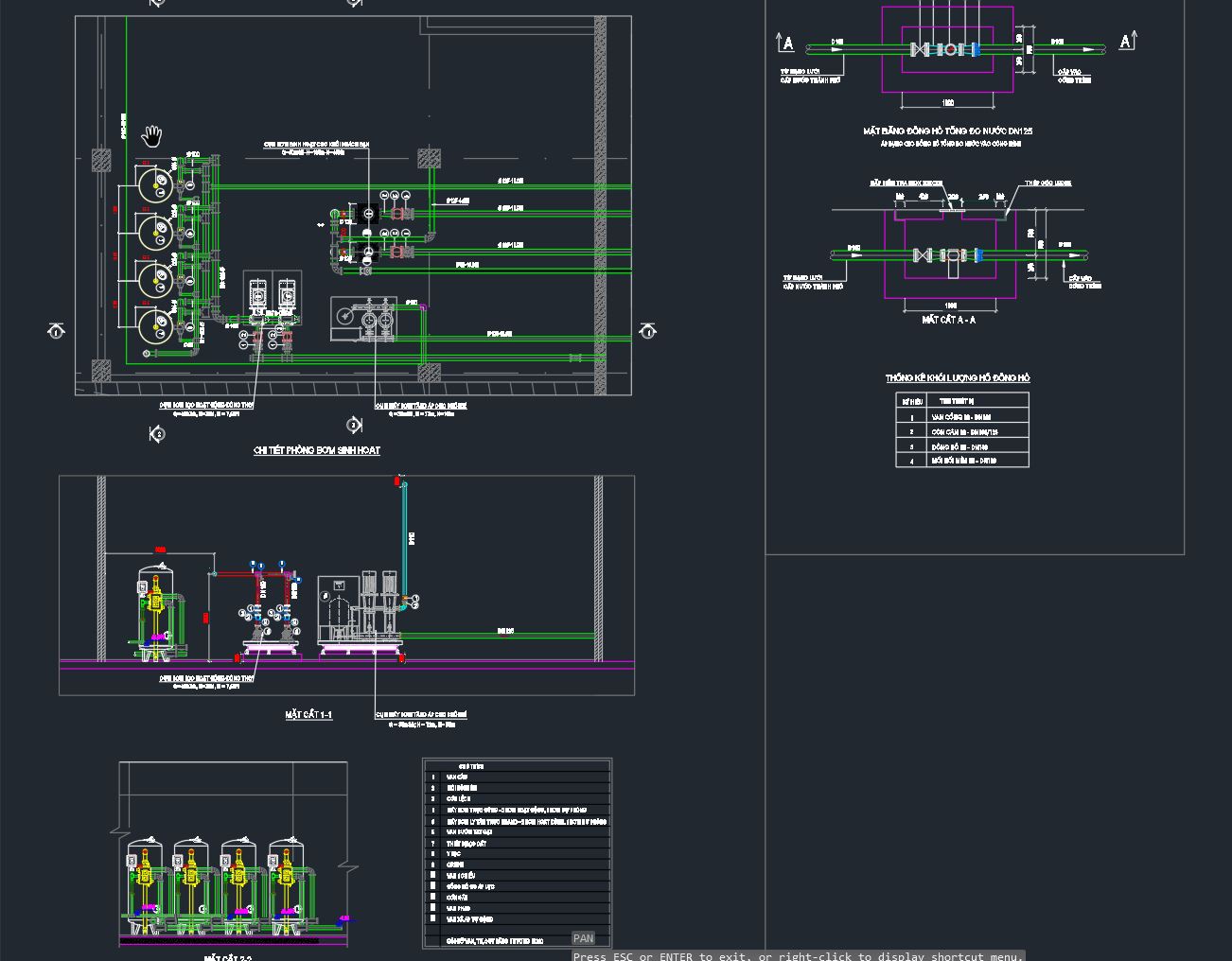Screen dimensions: 1232x961
Task: Click section bubble 1 right of pump room plan
Action: (x=648, y=330)
